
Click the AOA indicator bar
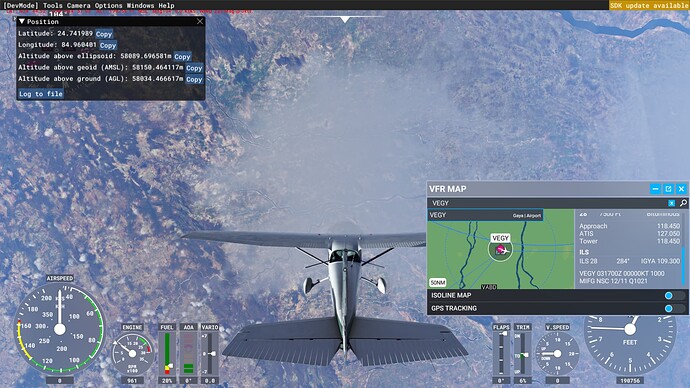[x=188, y=353]
